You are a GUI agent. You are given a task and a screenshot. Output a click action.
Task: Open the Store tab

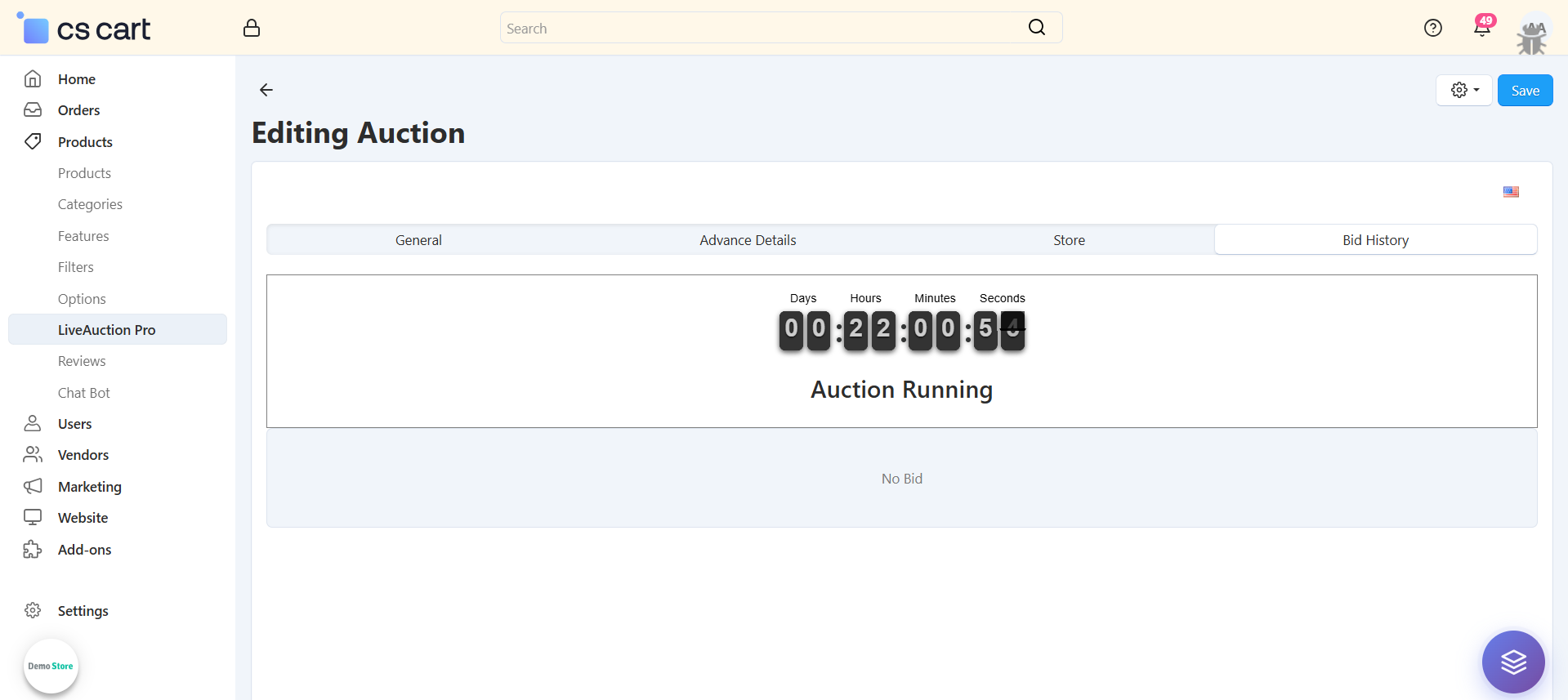tap(1069, 240)
